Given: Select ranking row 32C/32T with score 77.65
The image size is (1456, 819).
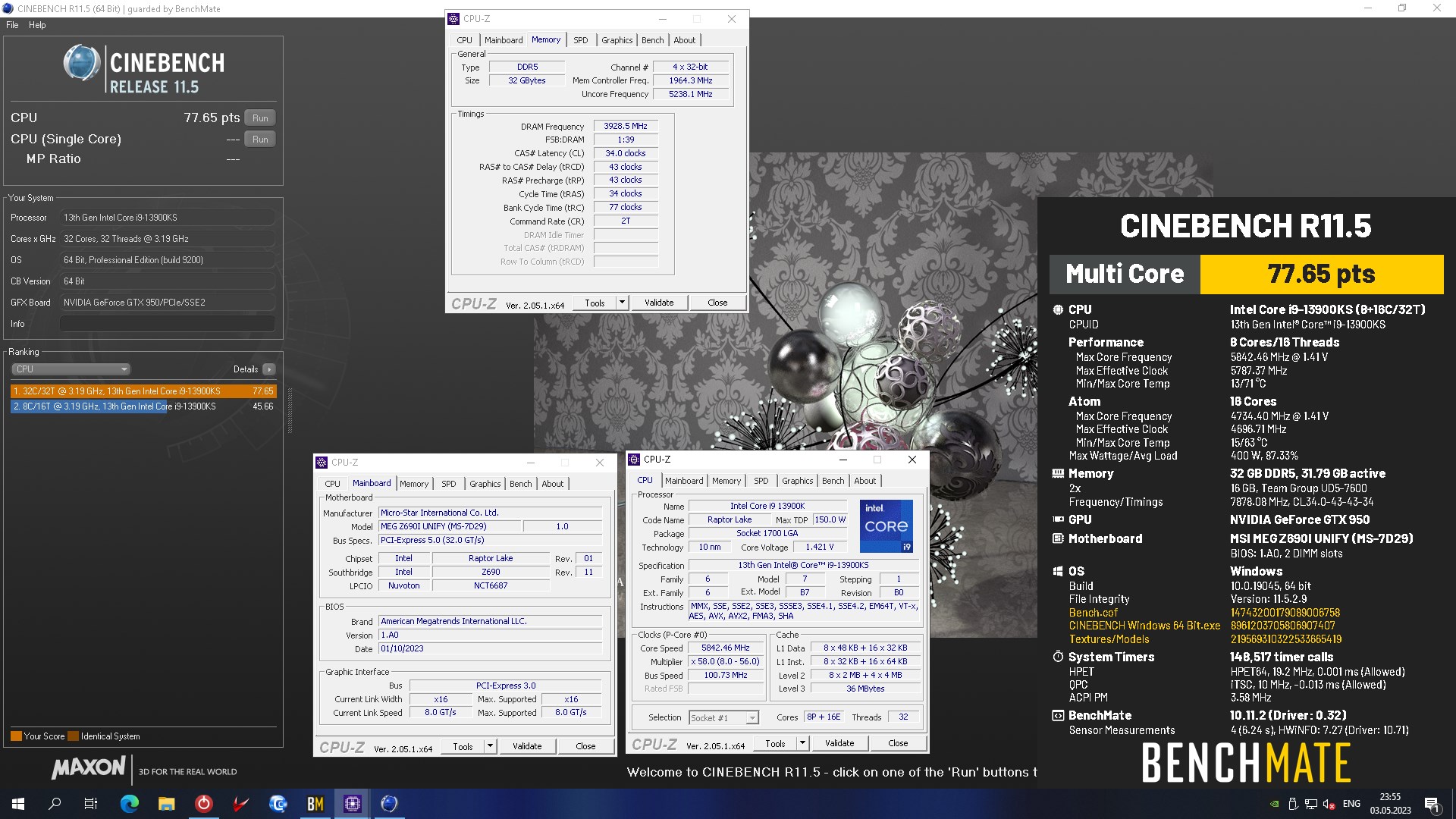Looking at the screenshot, I should click(143, 391).
